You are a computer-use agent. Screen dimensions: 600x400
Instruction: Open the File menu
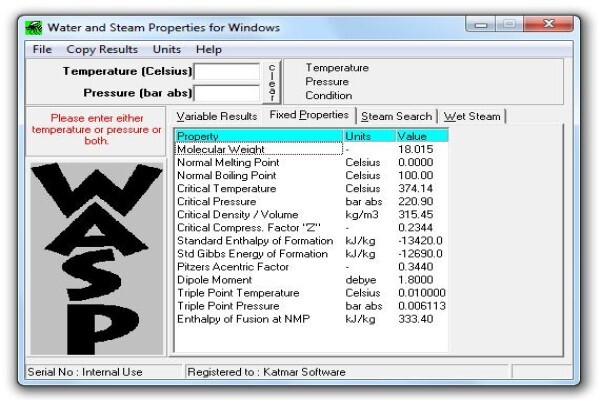(x=42, y=49)
